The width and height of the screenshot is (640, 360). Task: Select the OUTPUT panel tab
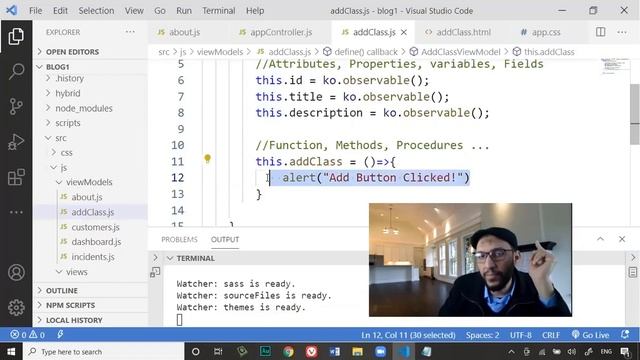pyautogui.click(x=225, y=240)
